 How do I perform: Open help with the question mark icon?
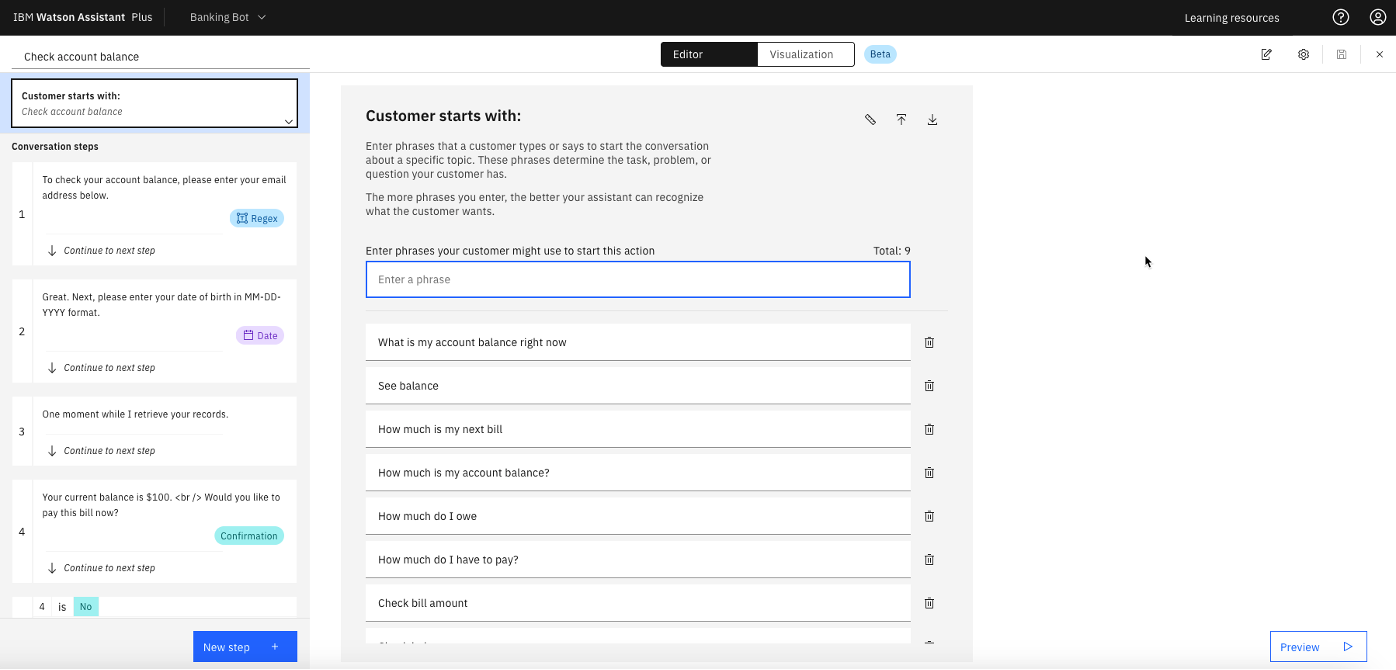(1341, 17)
